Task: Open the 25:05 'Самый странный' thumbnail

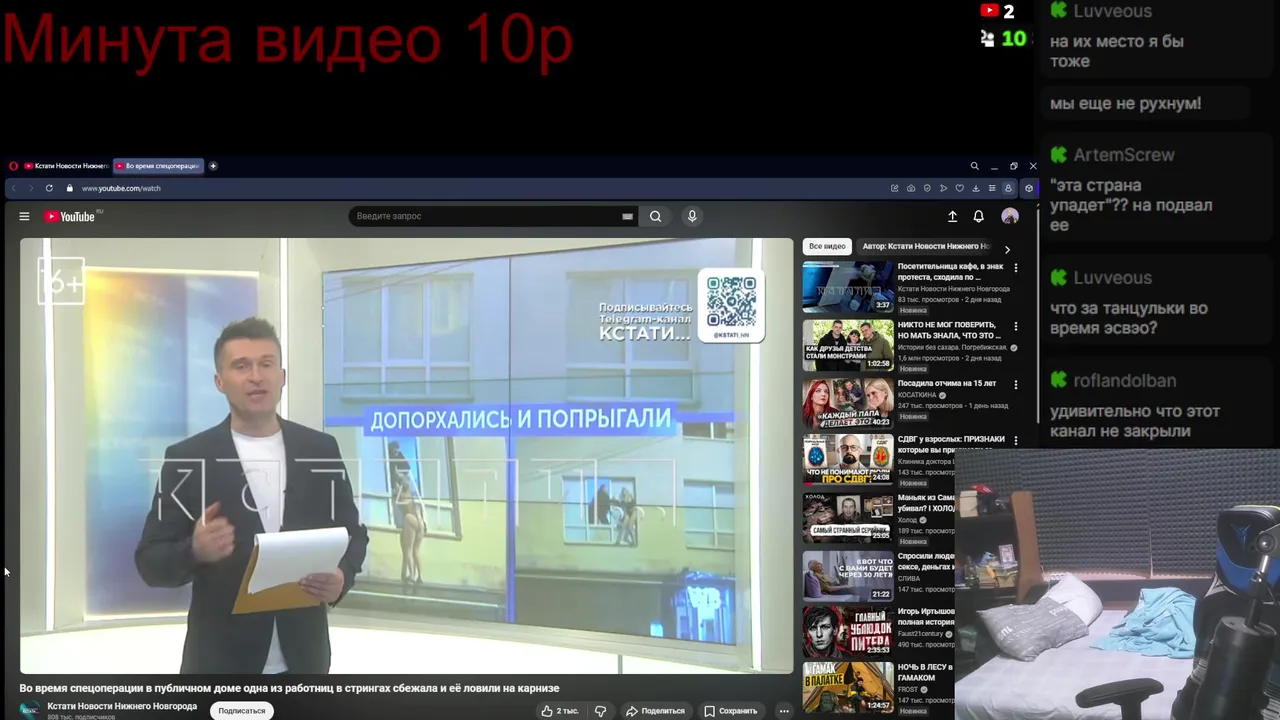Action: (848, 517)
